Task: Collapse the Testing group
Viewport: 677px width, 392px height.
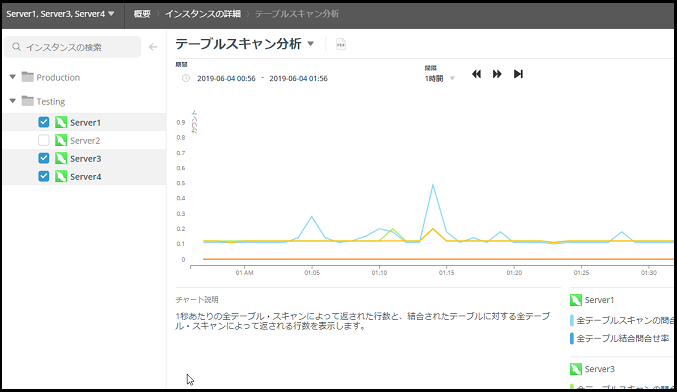Action: [13, 101]
